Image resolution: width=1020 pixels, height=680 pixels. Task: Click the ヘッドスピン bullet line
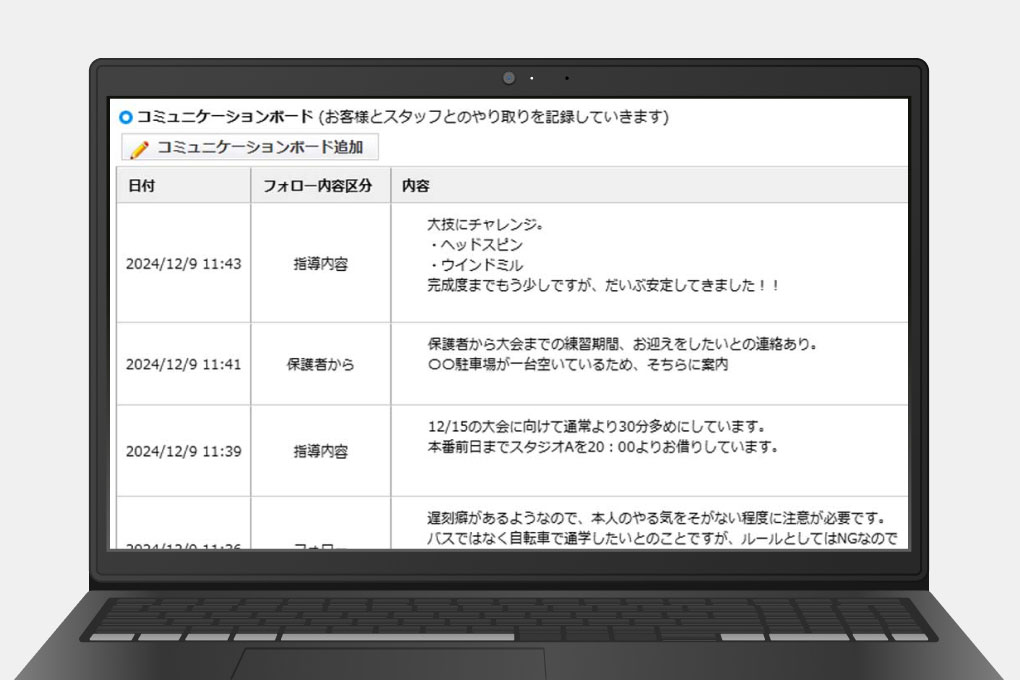[x=475, y=244]
